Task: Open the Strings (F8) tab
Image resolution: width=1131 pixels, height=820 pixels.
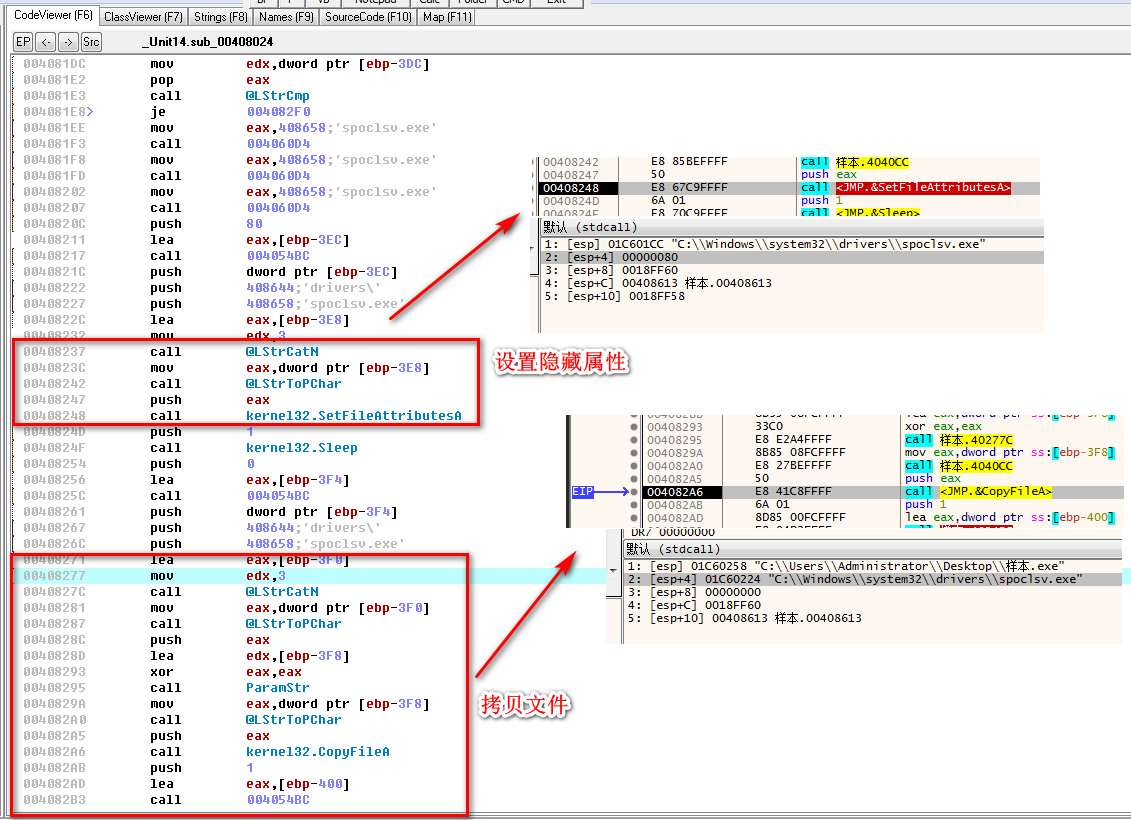Action: [x=221, y=16]
